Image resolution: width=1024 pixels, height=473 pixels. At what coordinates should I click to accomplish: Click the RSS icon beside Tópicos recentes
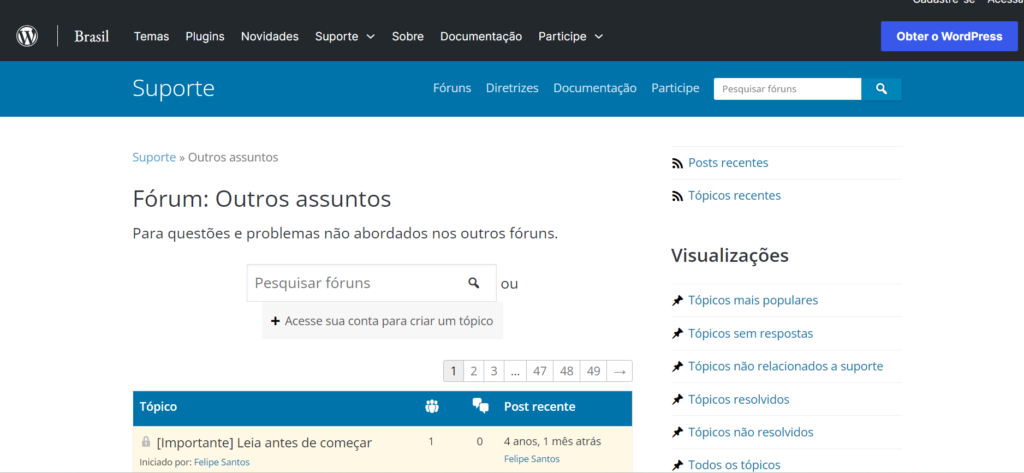[x=677, y=196]
